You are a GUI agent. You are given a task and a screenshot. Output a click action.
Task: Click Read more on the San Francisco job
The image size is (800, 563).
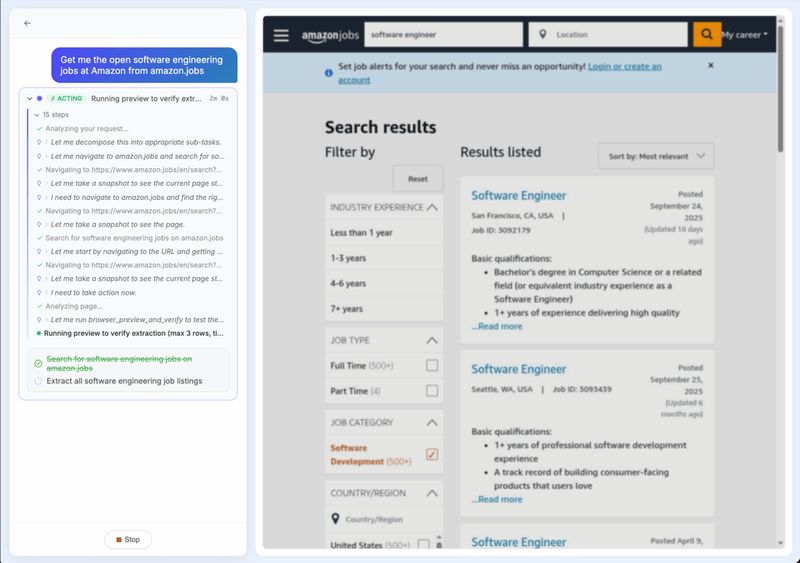(x=497, y=326)
